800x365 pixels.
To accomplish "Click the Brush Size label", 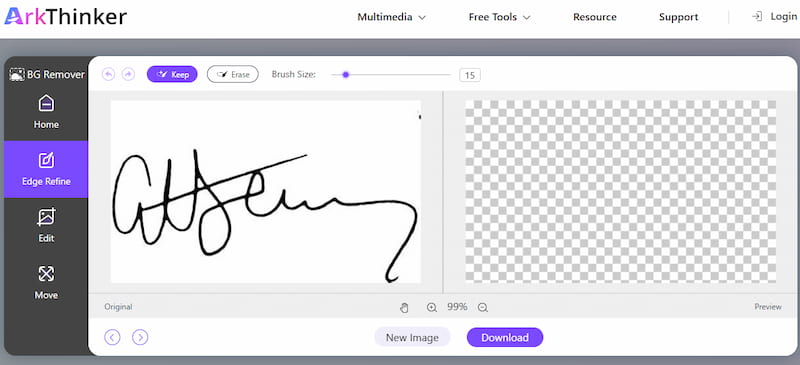I will coord(293,75).
